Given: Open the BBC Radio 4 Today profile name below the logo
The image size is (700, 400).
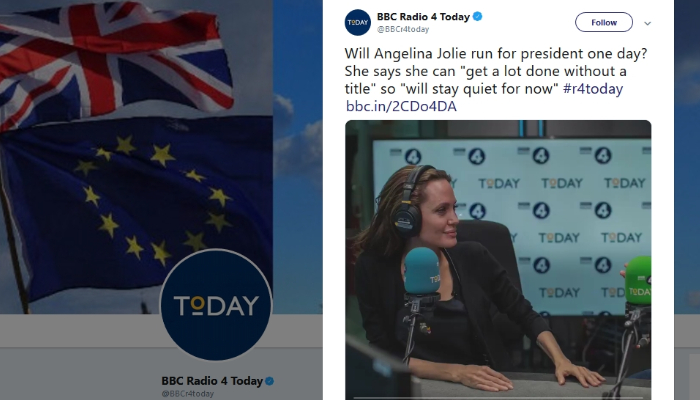Looking at the screenshot, I should point(212,381).
